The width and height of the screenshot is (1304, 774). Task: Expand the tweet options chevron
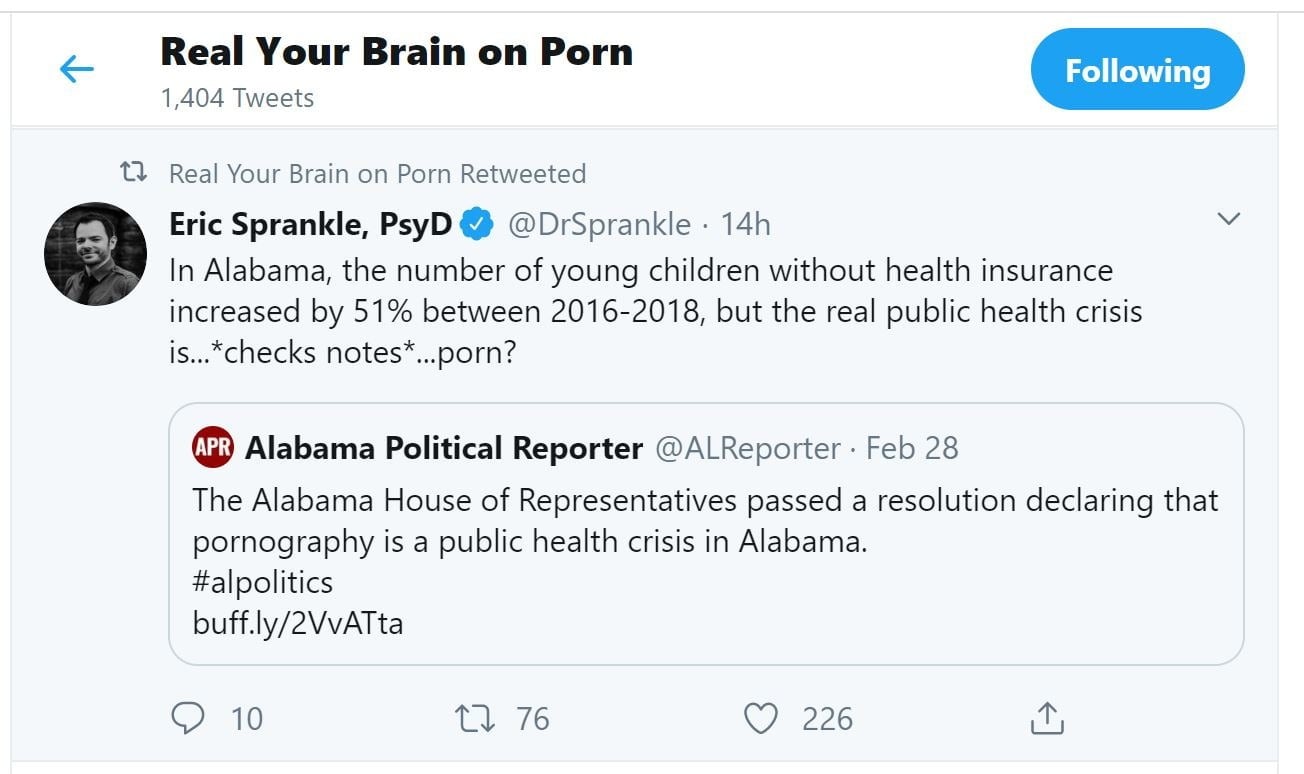(1228, 219)
